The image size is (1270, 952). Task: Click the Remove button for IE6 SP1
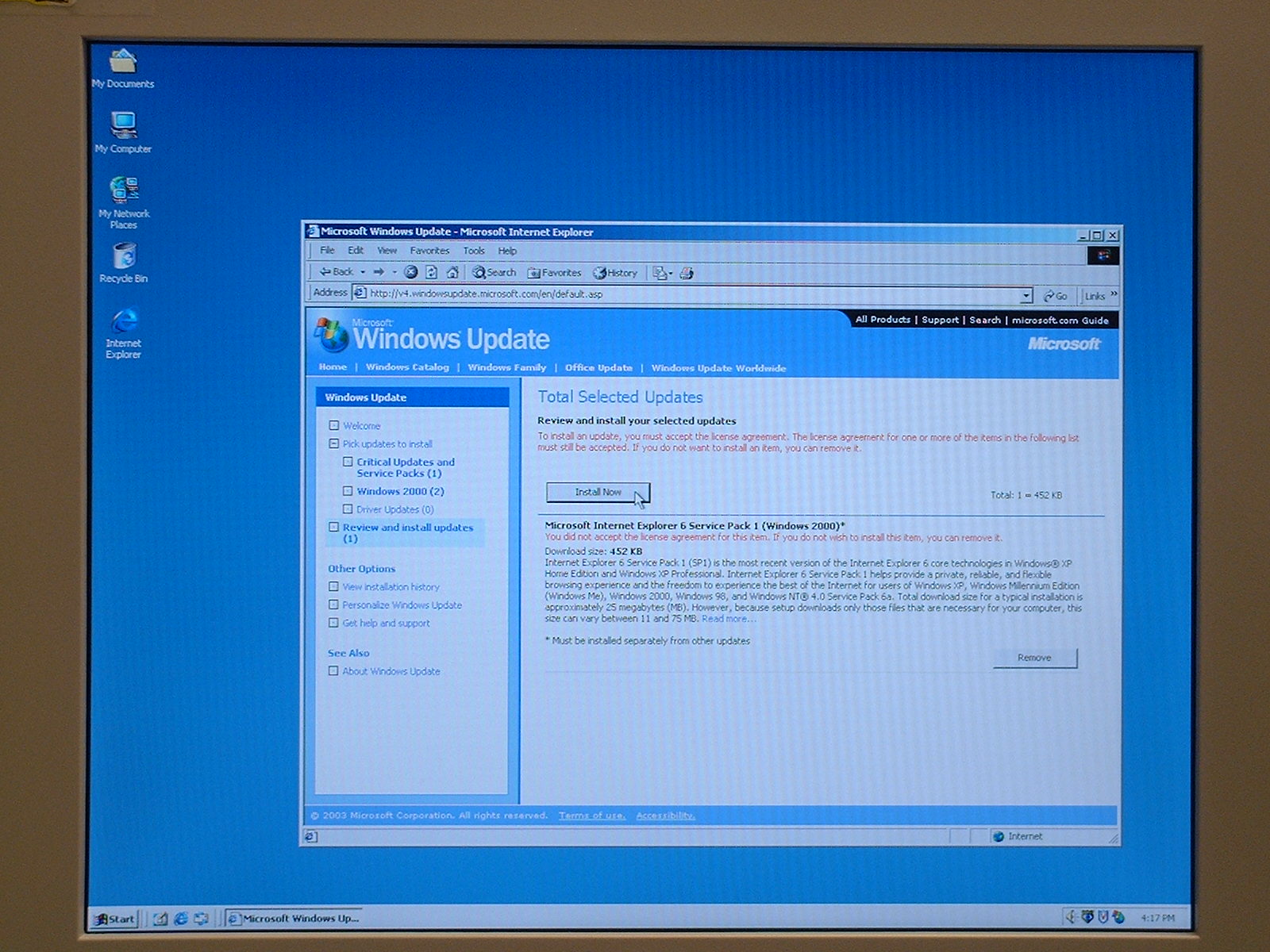click(1034, 658)
